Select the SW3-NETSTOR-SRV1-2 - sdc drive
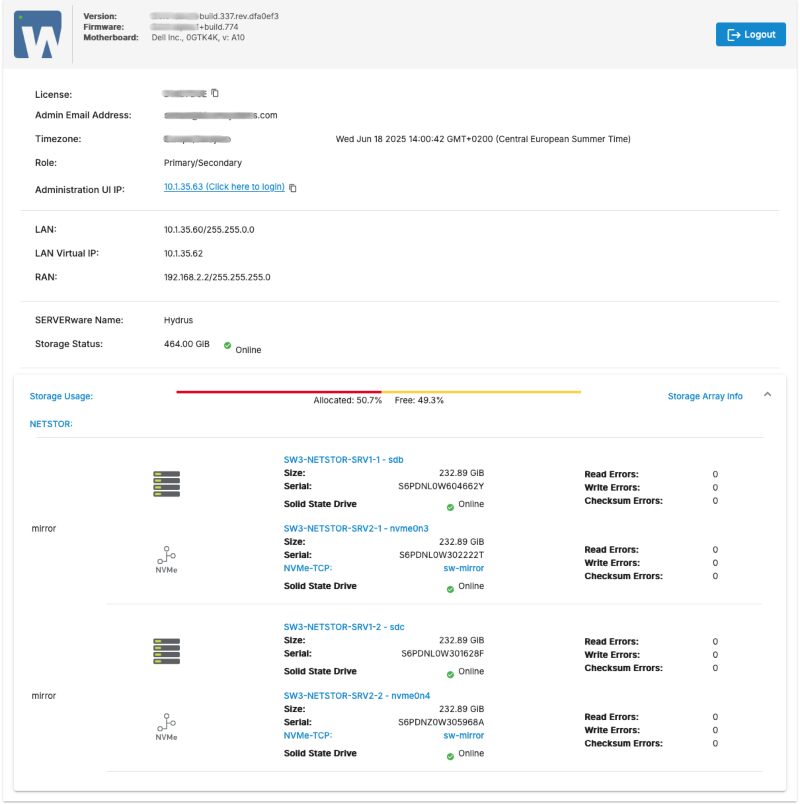 coord(343,627)
